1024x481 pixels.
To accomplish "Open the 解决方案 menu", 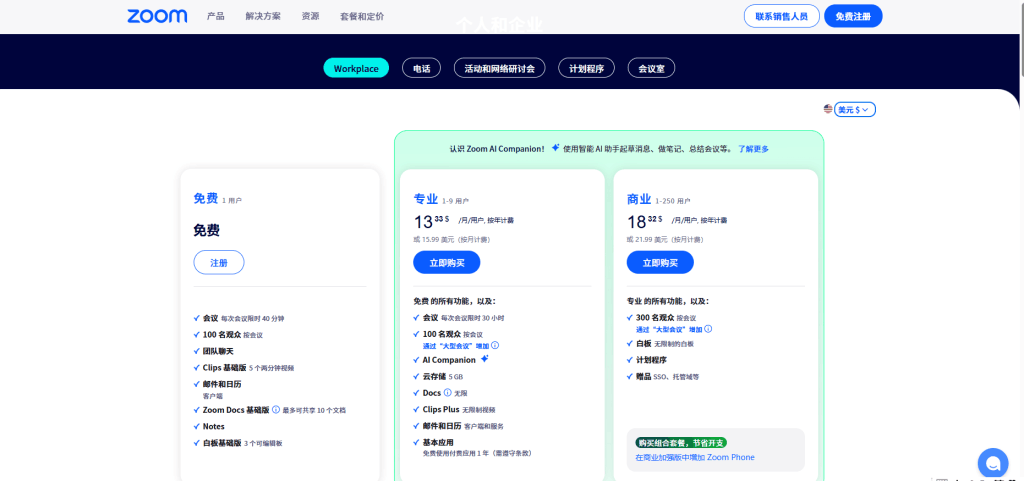I will click(263, 16).
